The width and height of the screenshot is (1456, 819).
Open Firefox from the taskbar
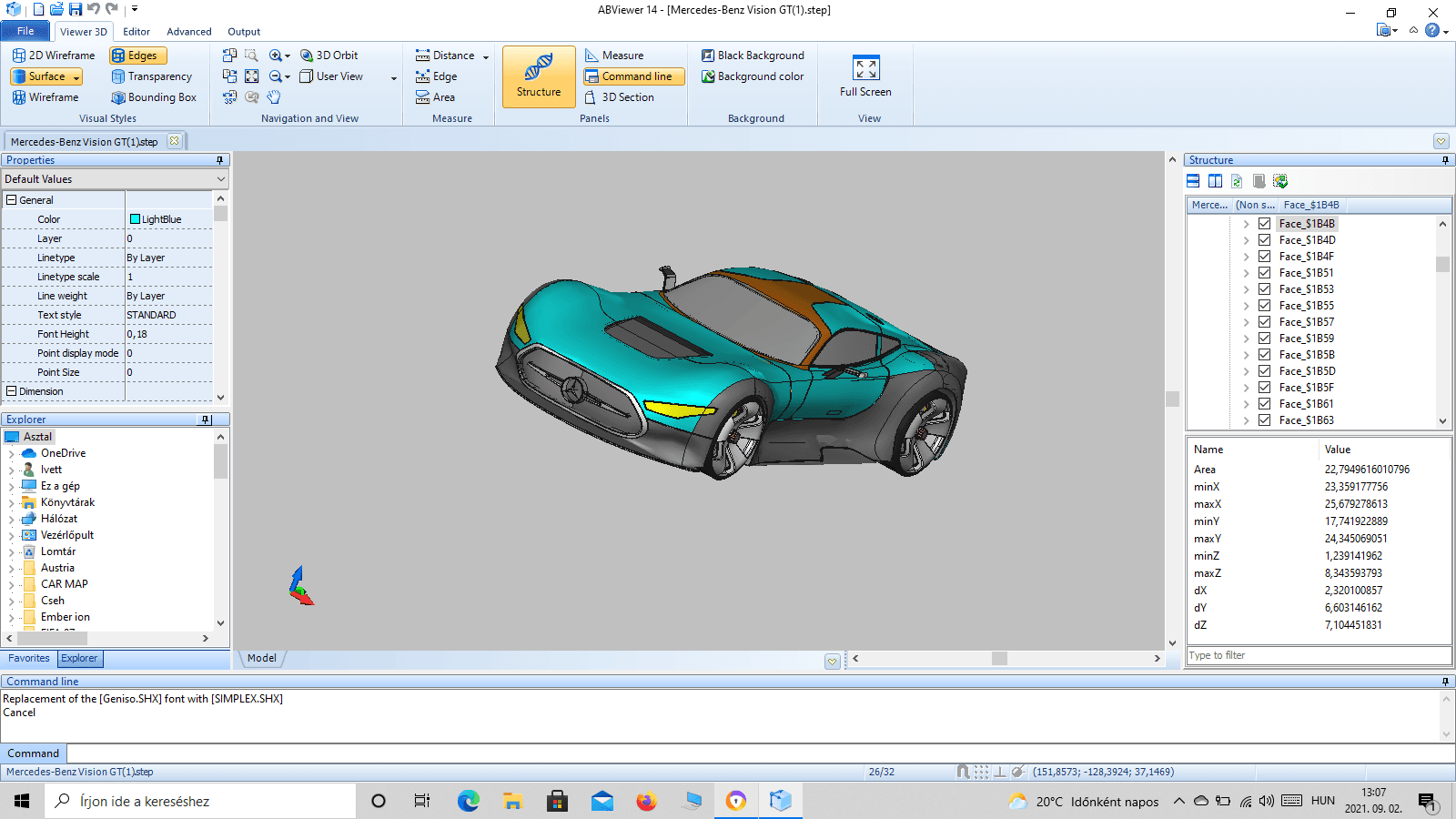pos(646,801)
